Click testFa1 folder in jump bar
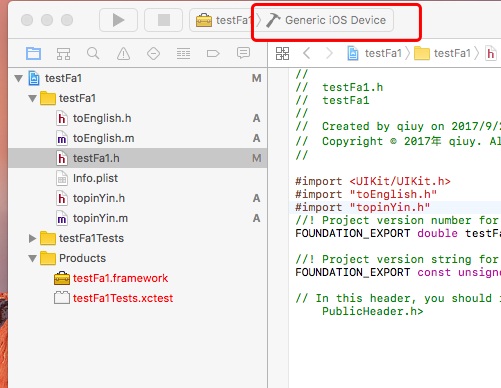The height and width of the screenshot is (388, 501). point(442,53)
